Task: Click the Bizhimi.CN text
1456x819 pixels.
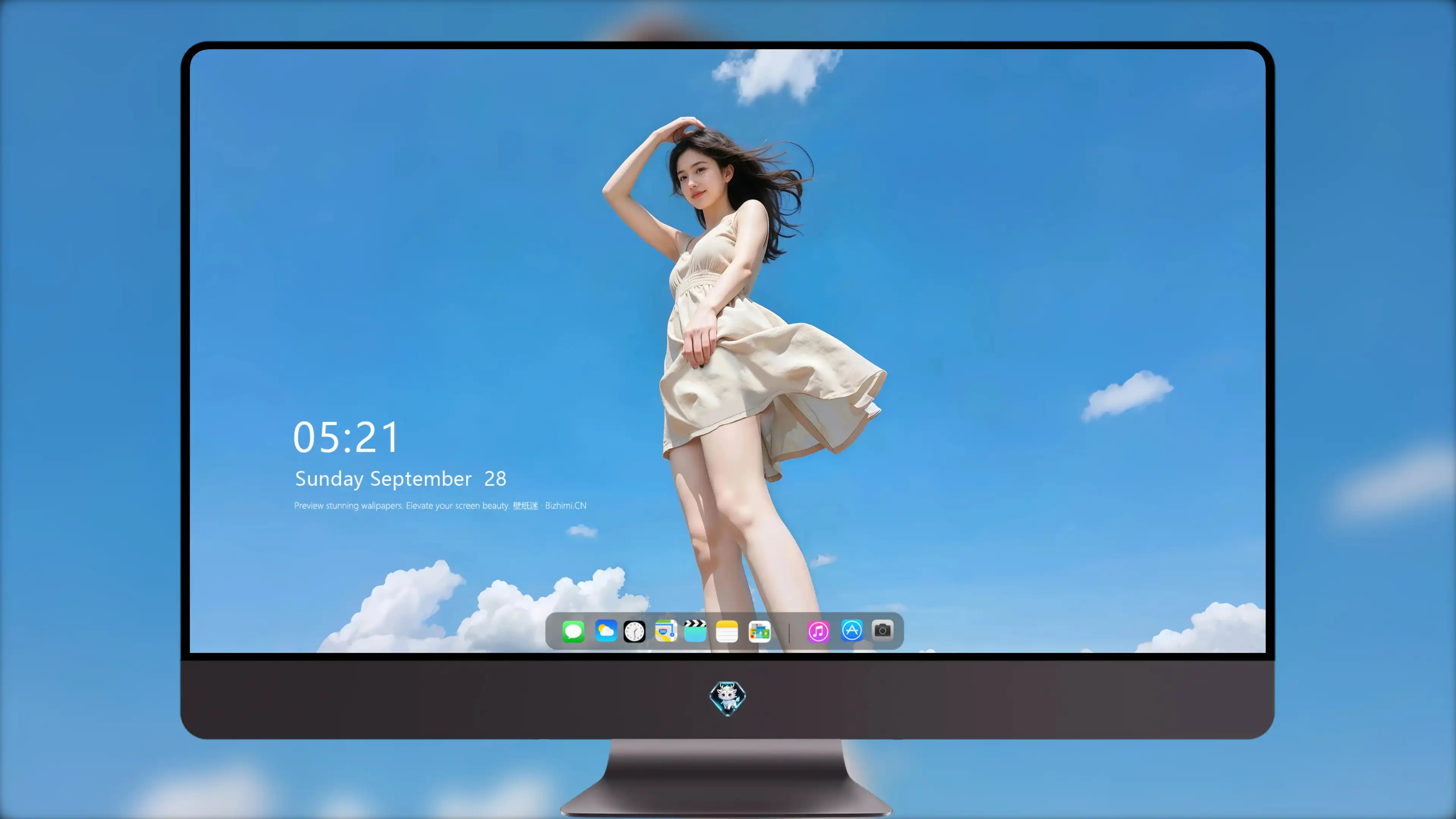Action: coord(565,505)
